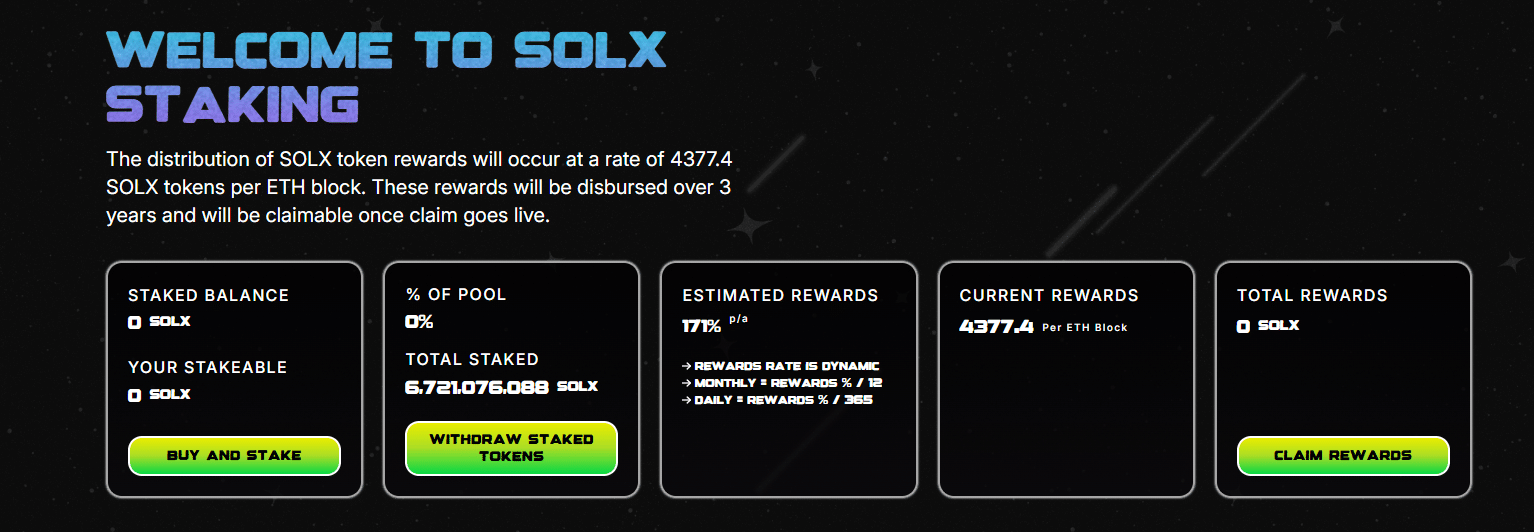This screenshot has height=532, width=1534.
Task: Click the Buy and Stake button
Action: (x=234, y=455)
